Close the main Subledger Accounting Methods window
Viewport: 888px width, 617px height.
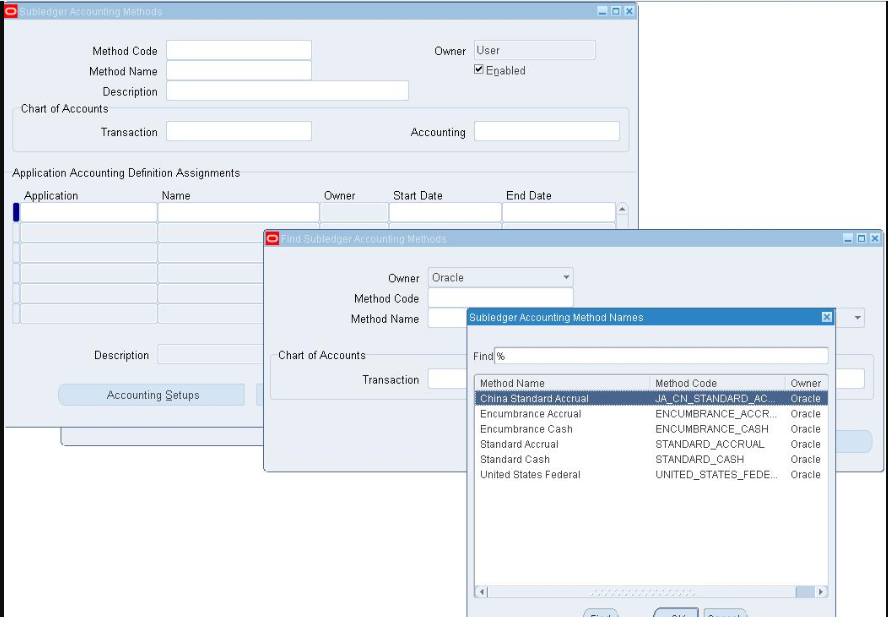629,11
